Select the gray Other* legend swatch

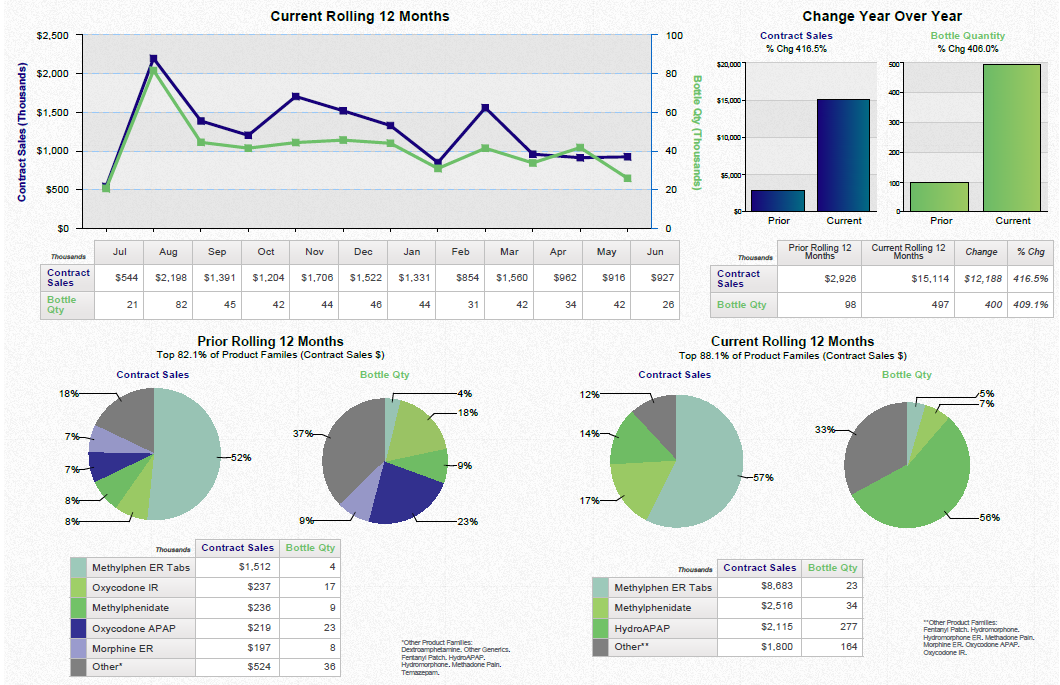click(x=79, y=668)
